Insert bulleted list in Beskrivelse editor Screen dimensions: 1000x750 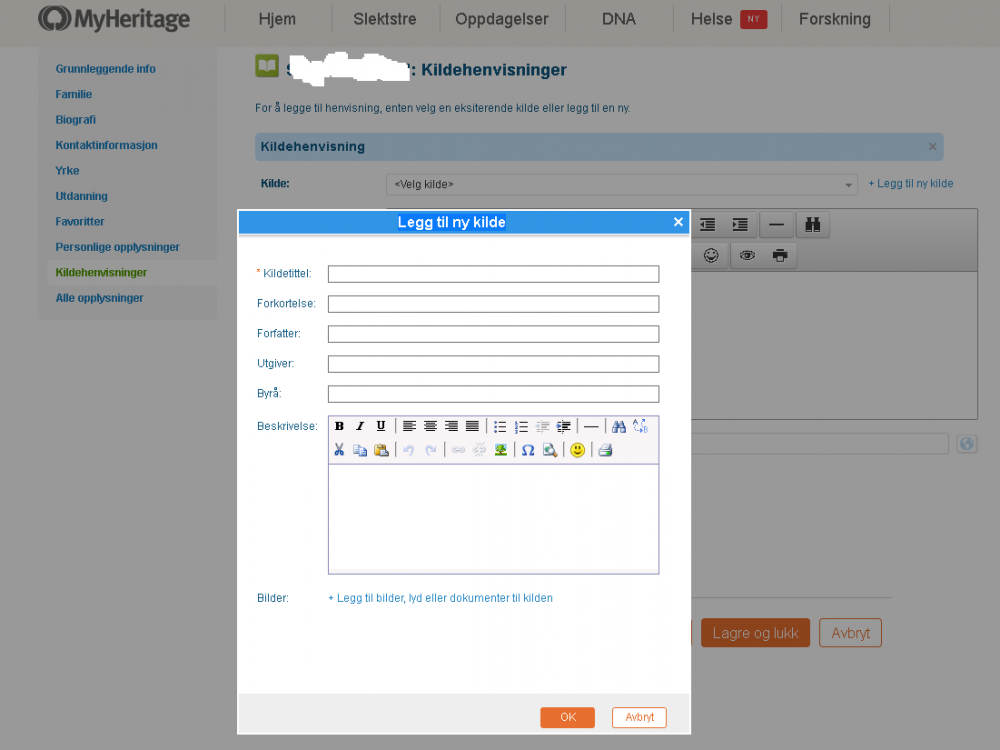tap(500, 427)
